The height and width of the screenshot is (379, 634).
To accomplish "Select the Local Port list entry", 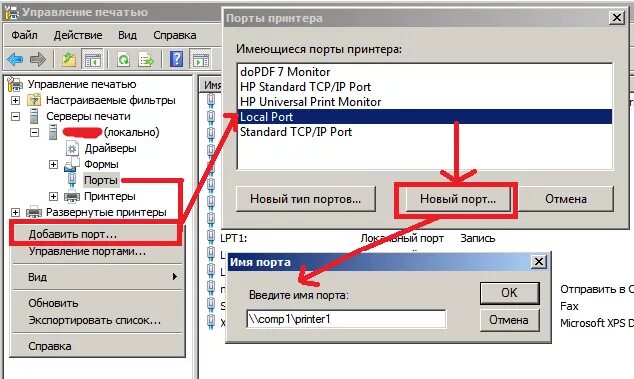I will click(425, 116).
